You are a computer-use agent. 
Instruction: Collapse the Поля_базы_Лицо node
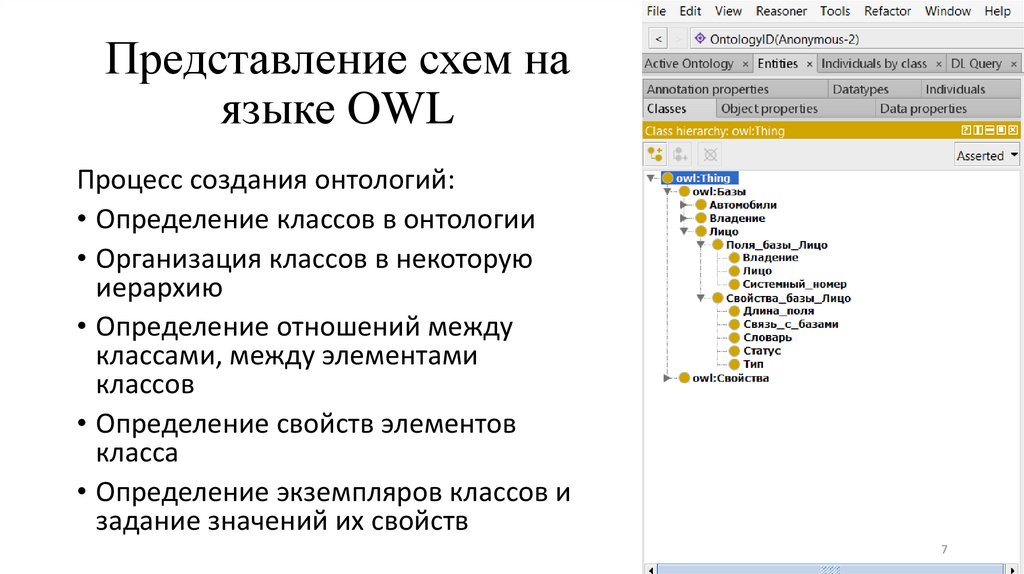point(700,245)
